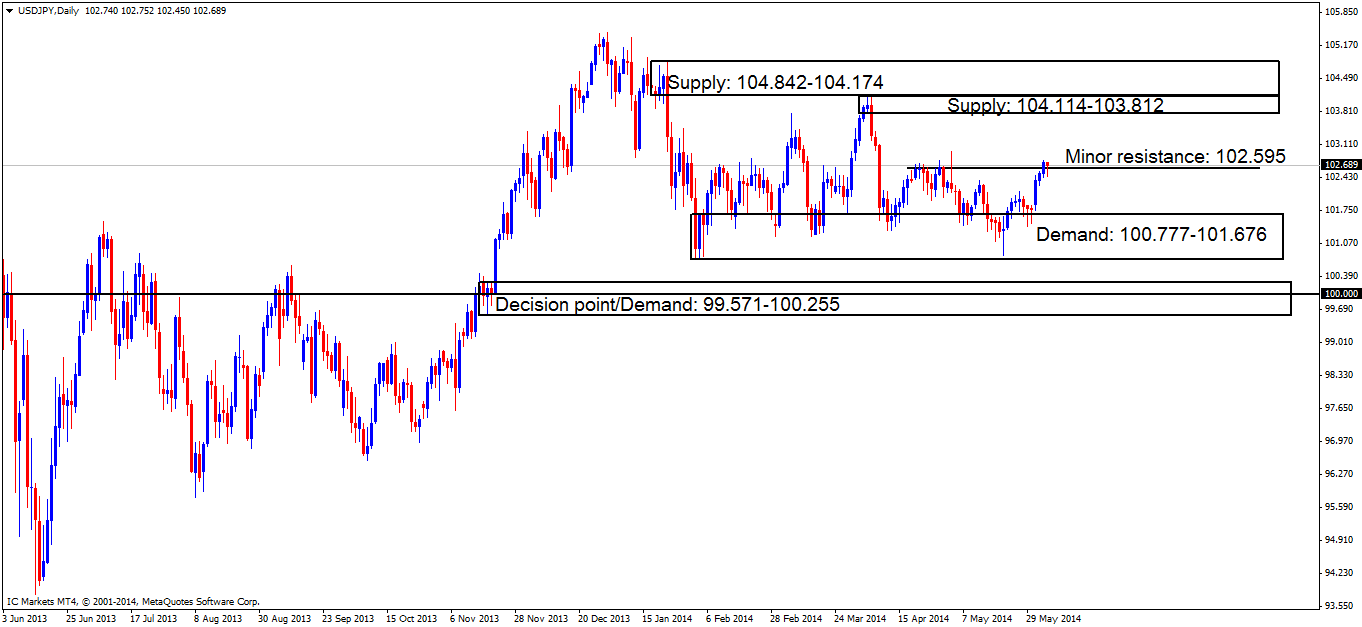Click the 28 Nov 2013 date label
1362x627 pixels.
(539, 619)
